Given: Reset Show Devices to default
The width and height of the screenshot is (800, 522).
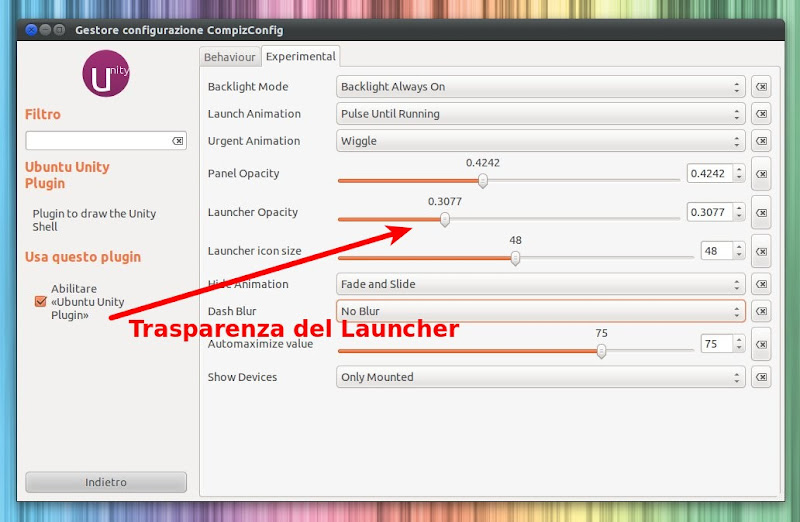Looking at the screenshot, I should tap(761, 377).
